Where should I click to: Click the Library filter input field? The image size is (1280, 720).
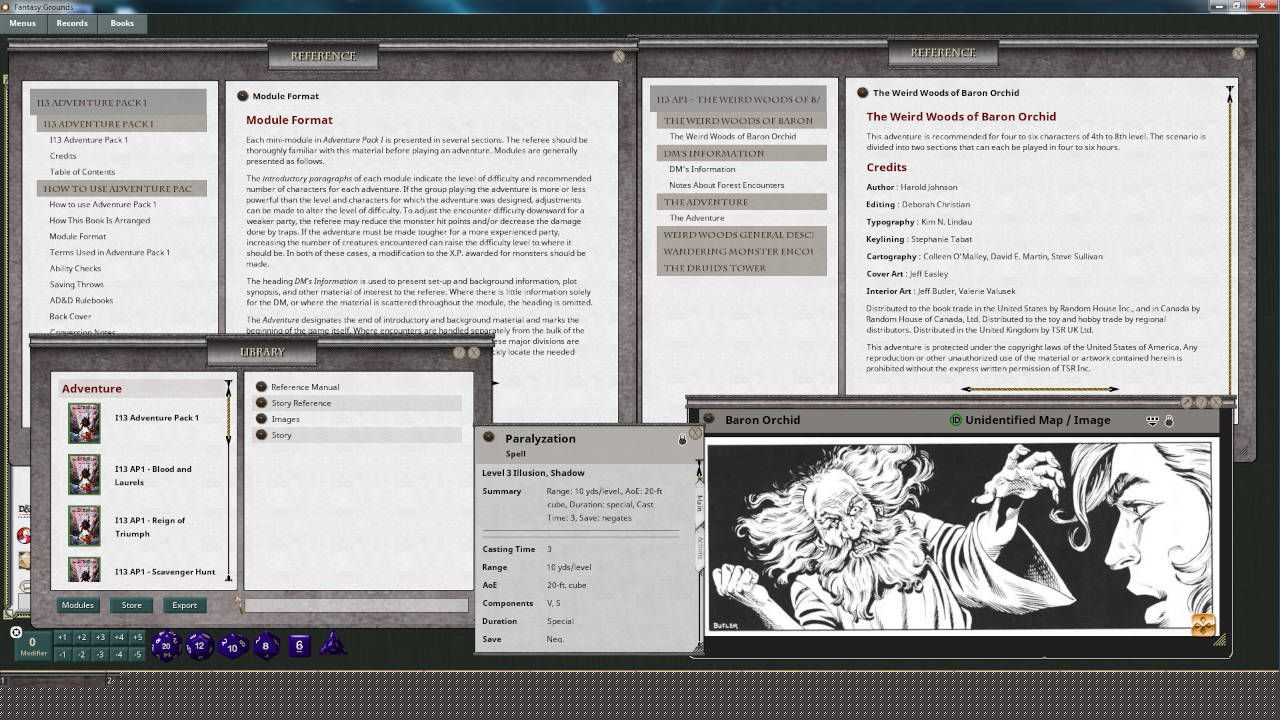tap(357, 605)
